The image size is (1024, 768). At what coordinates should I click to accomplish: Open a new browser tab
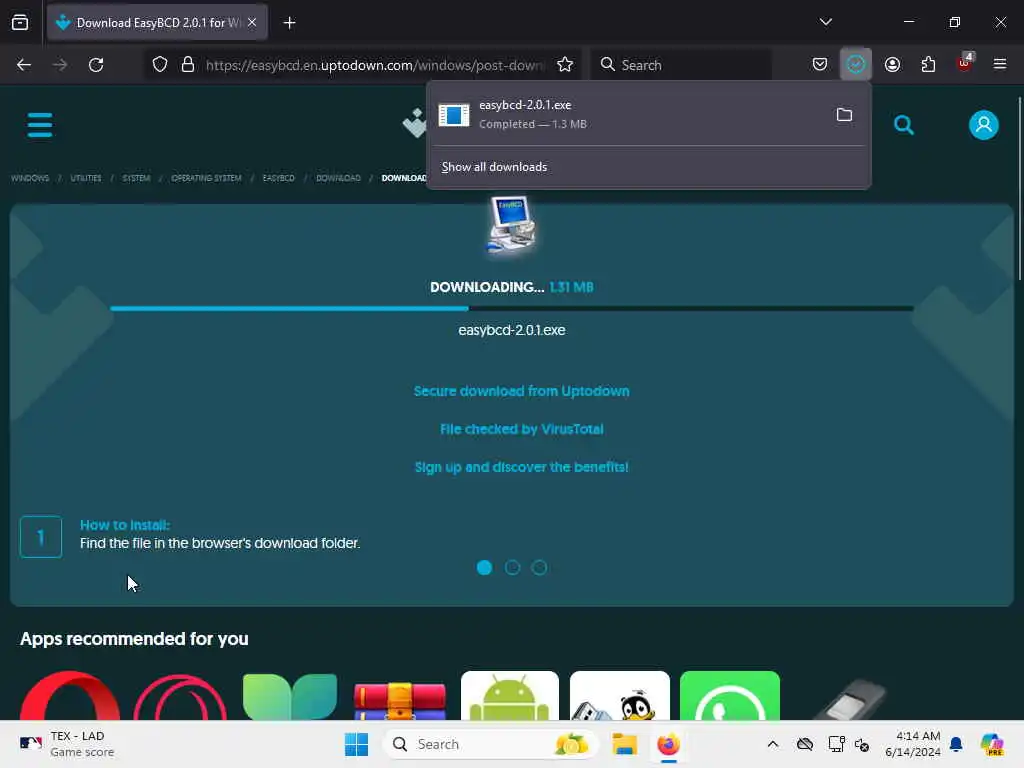tap(289, 23)
